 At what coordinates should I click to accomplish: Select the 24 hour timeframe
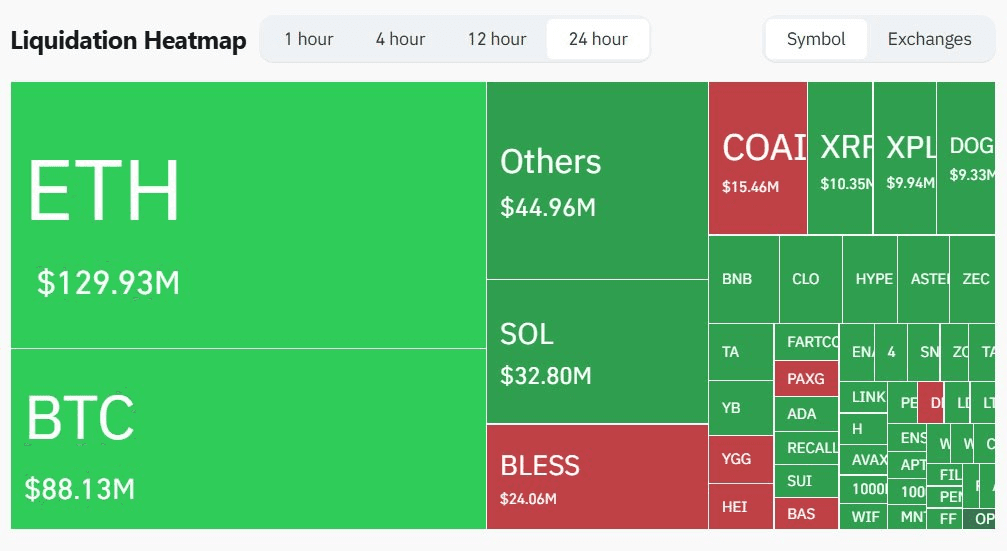(x=598, y=39)
